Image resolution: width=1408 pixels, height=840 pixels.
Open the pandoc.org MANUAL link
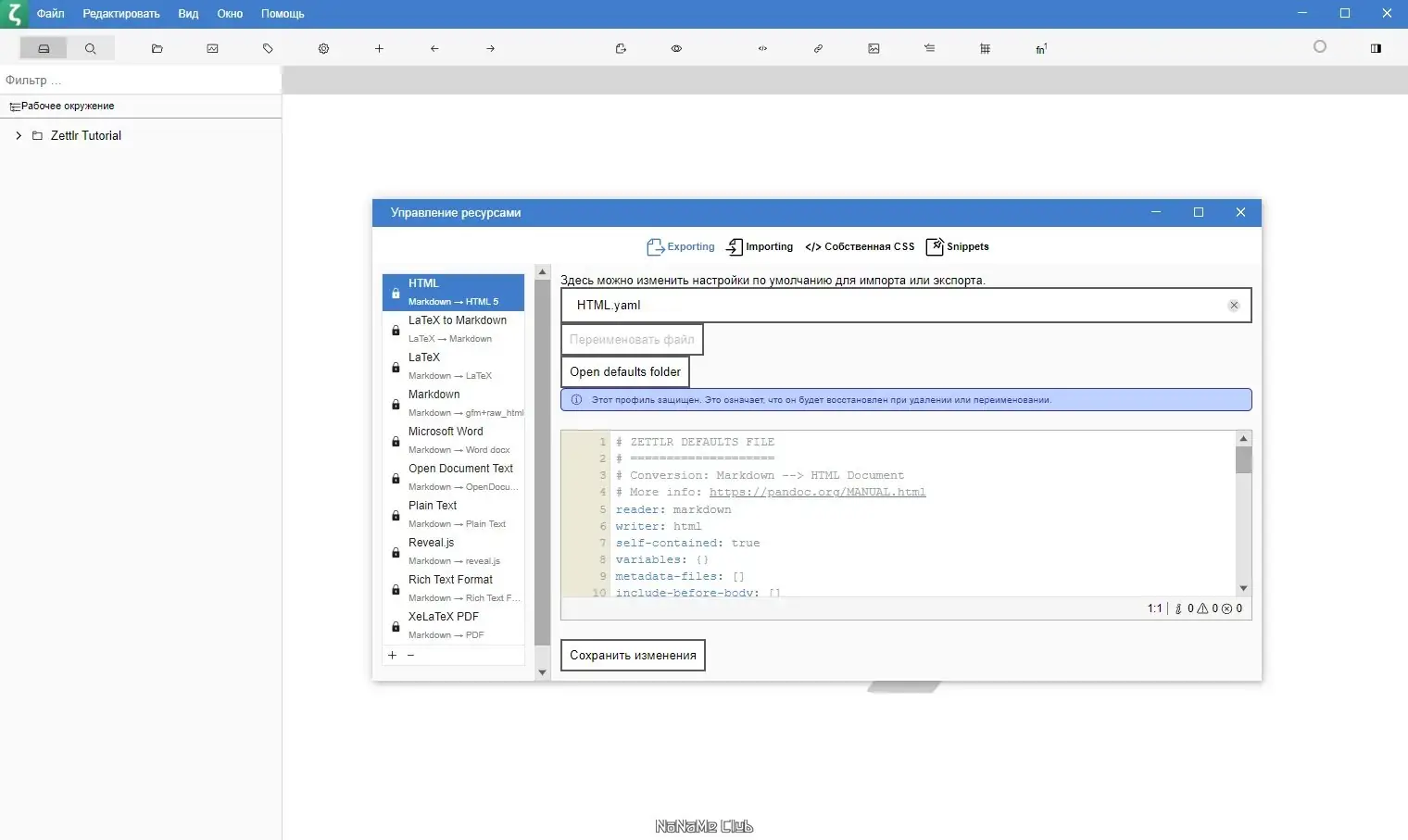click(x=817, y=492)
